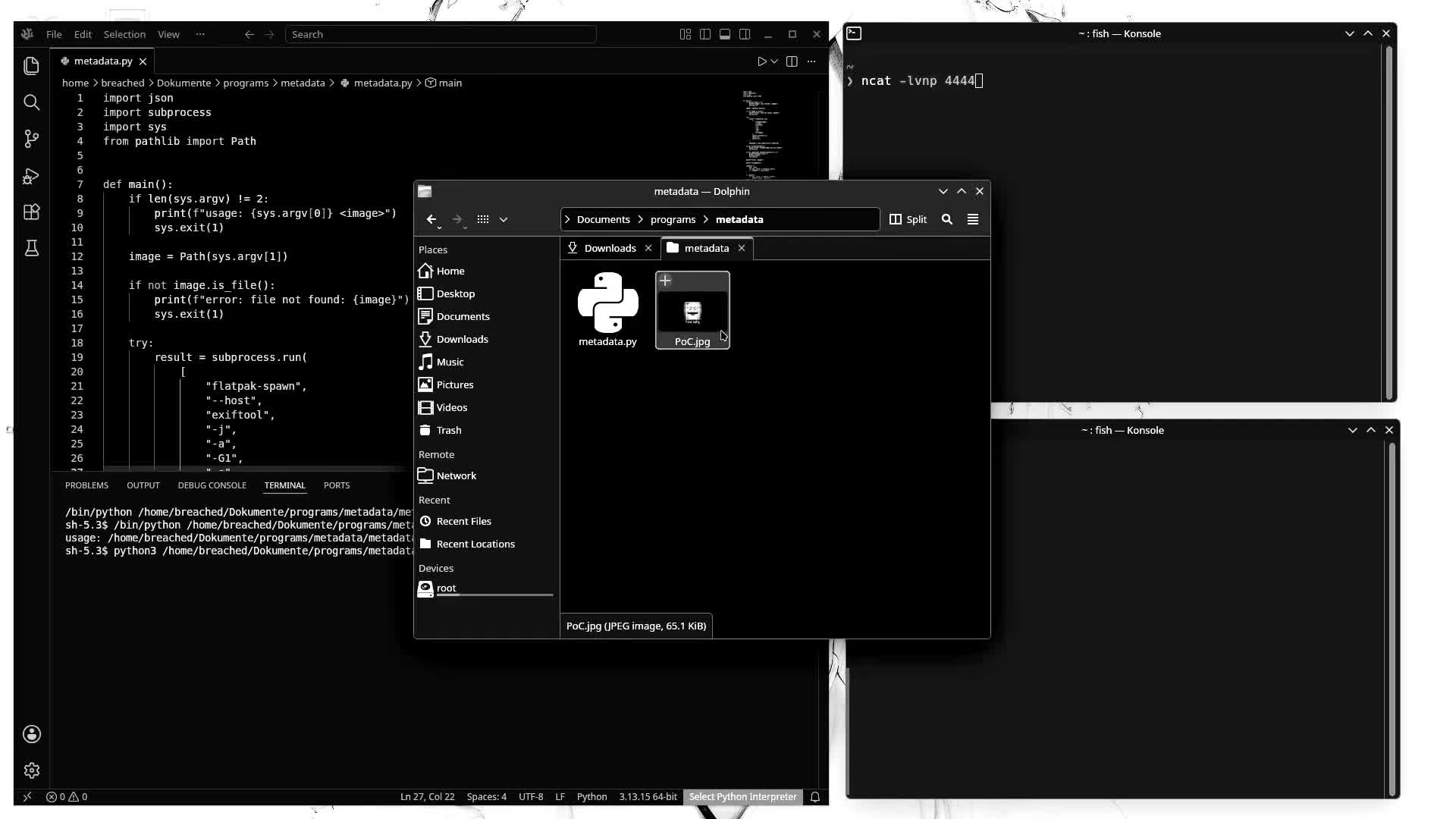Viewport: 1456px width, 819px height.
Task: Click the Spaces: 4 indentation entry
Action: [487, 797]
